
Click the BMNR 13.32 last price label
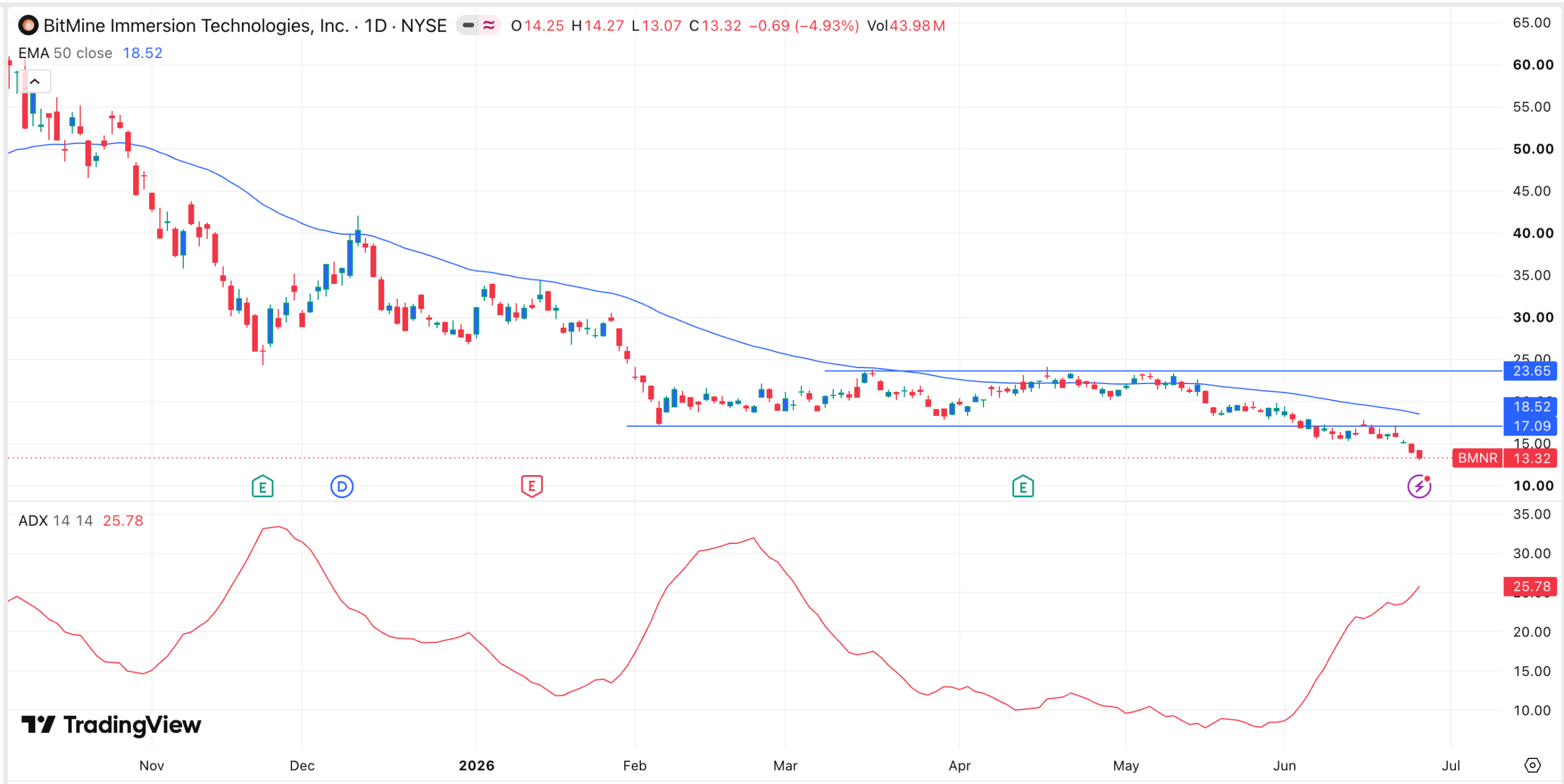pos(1505,458)
